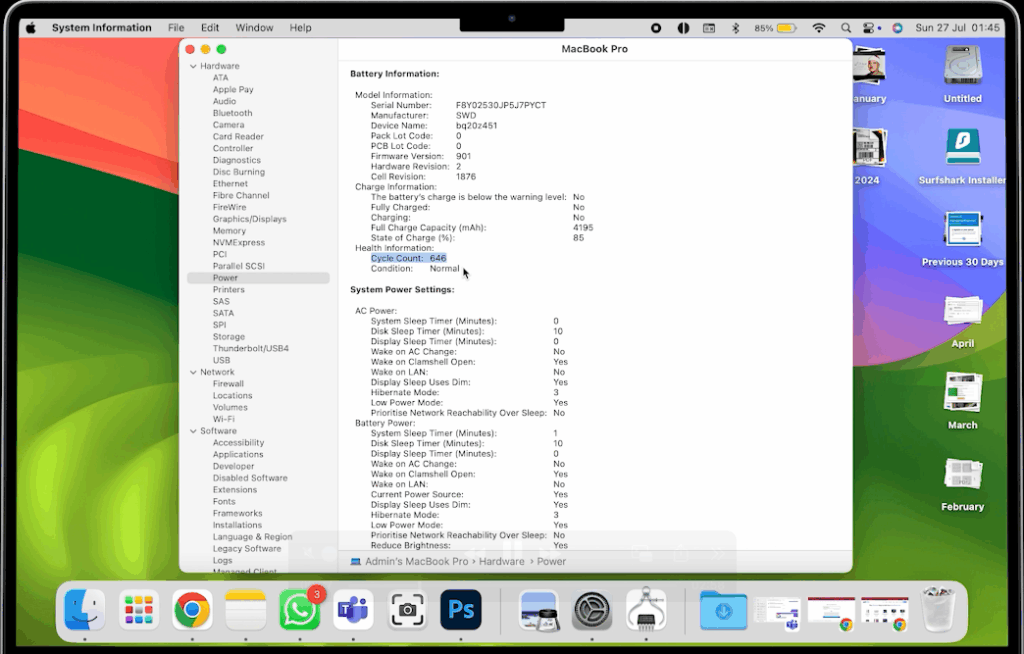Image resolution: width=1024 pixels, height=654 pixels.
Task: Click the Google Chrome dock icon
Action: pos(191,609)
